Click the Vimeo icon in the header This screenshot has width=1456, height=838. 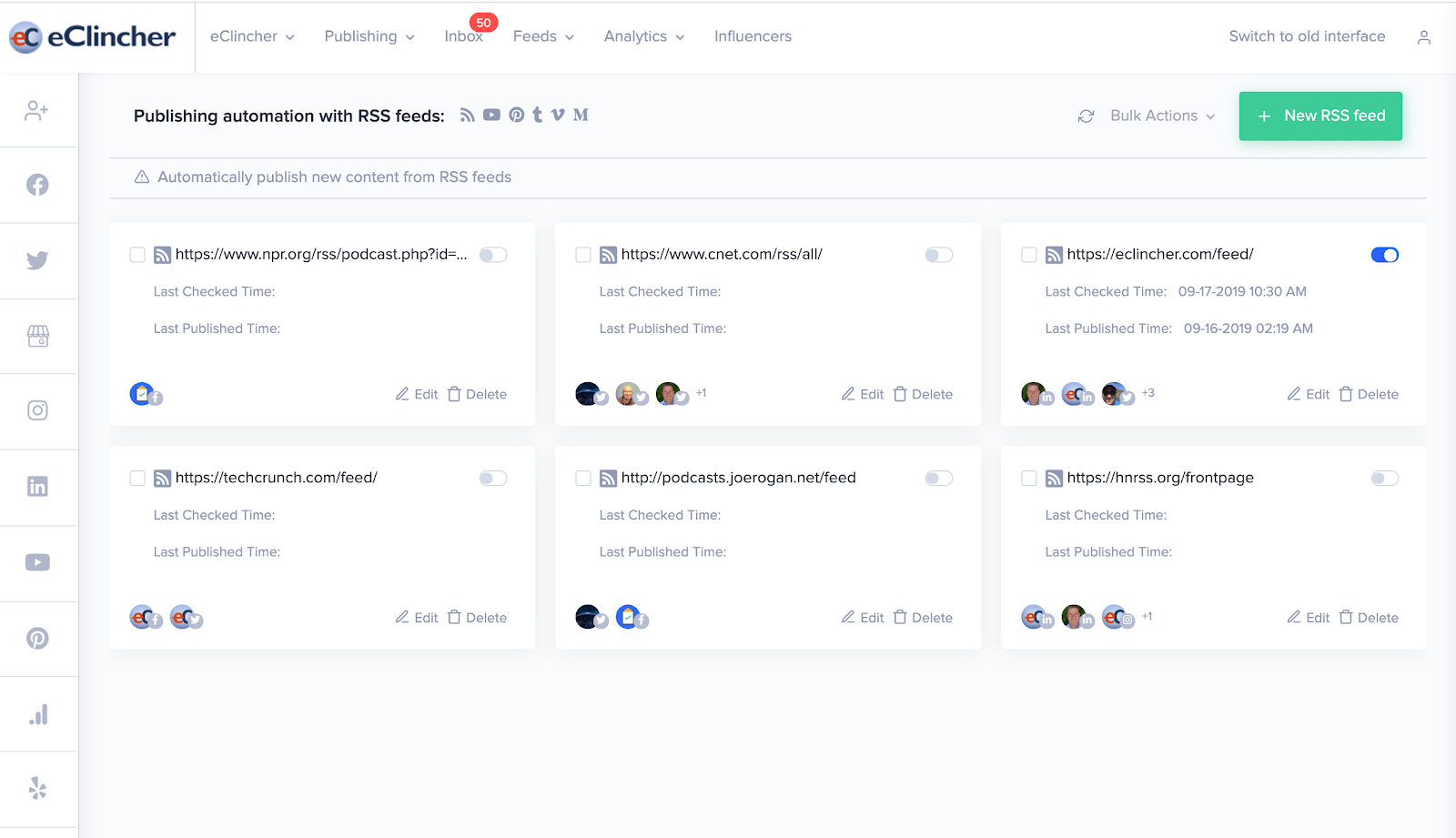pos(558,115)
